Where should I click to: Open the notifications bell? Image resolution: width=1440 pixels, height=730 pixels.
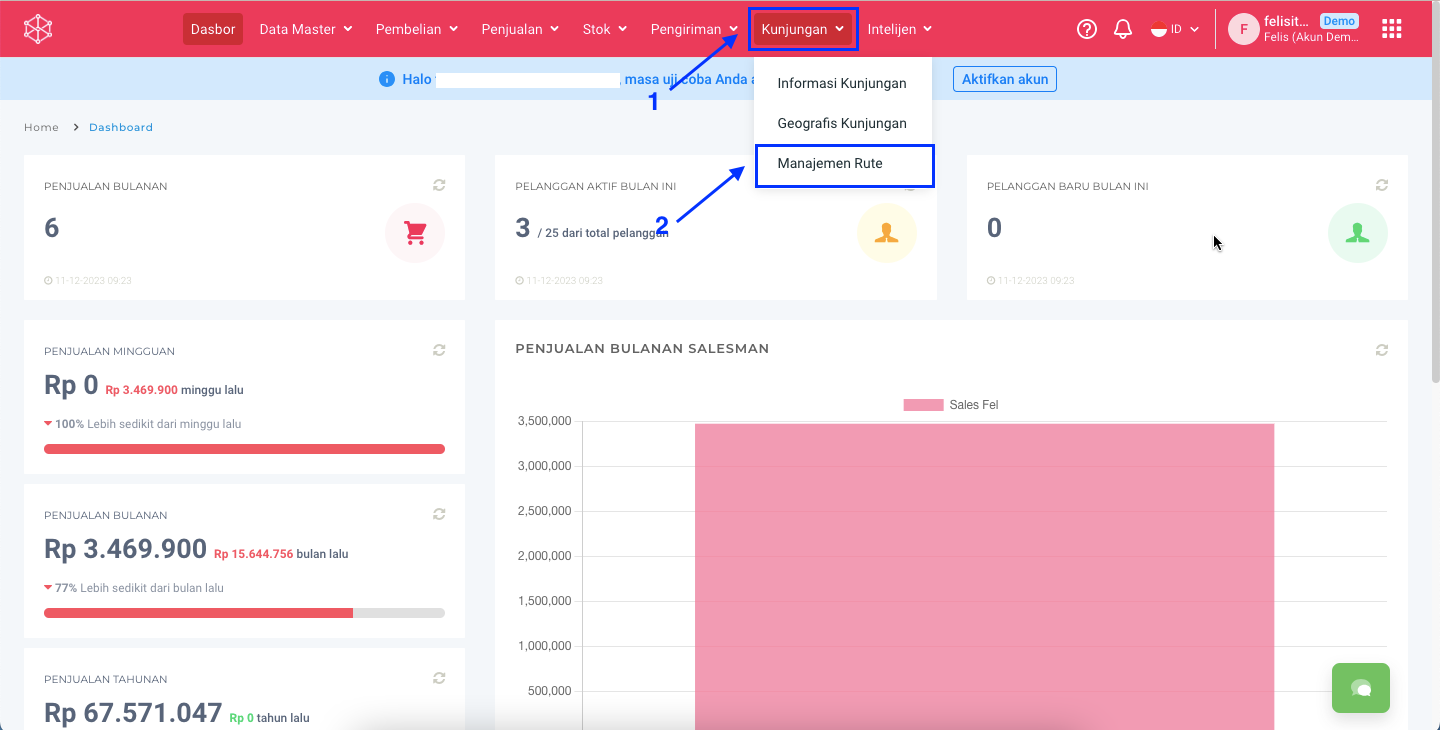coord(1123,29)
